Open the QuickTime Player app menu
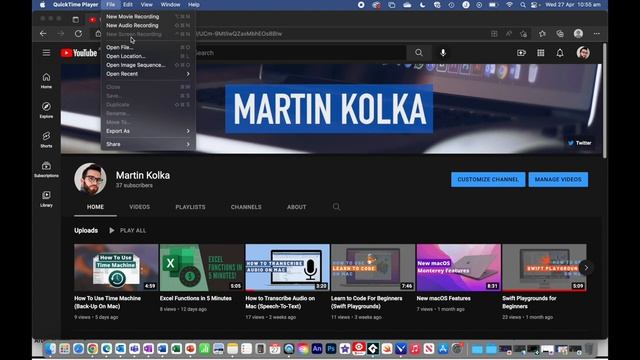This screenshot has height=360, width=640. tap(76, 5)
